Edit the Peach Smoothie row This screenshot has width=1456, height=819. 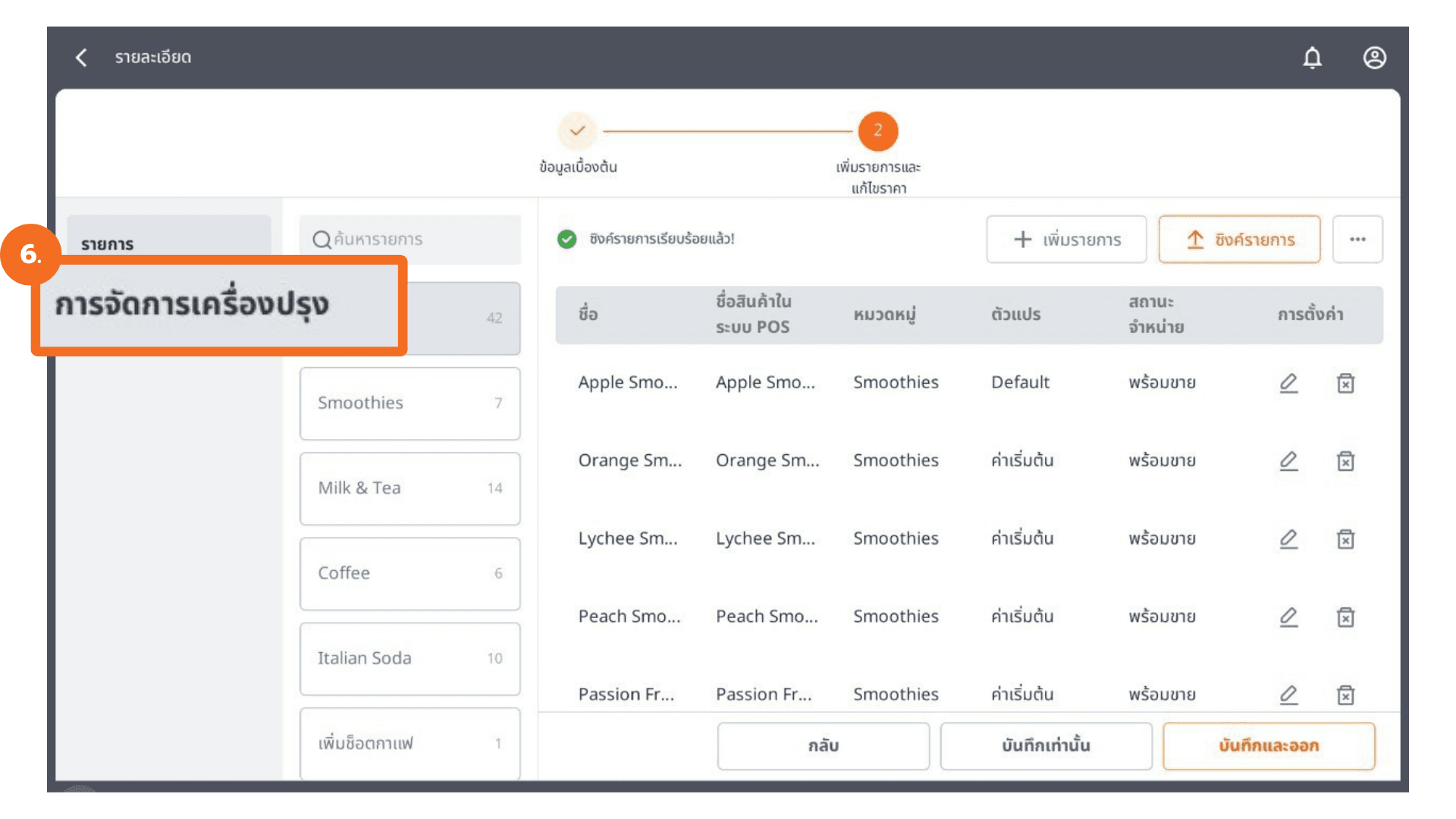pos(1288,617)
